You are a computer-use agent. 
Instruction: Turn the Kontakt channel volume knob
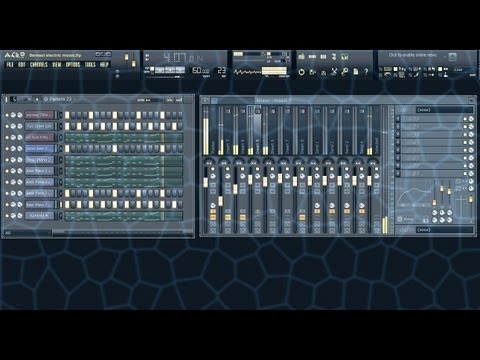click(x=20, y=216)
